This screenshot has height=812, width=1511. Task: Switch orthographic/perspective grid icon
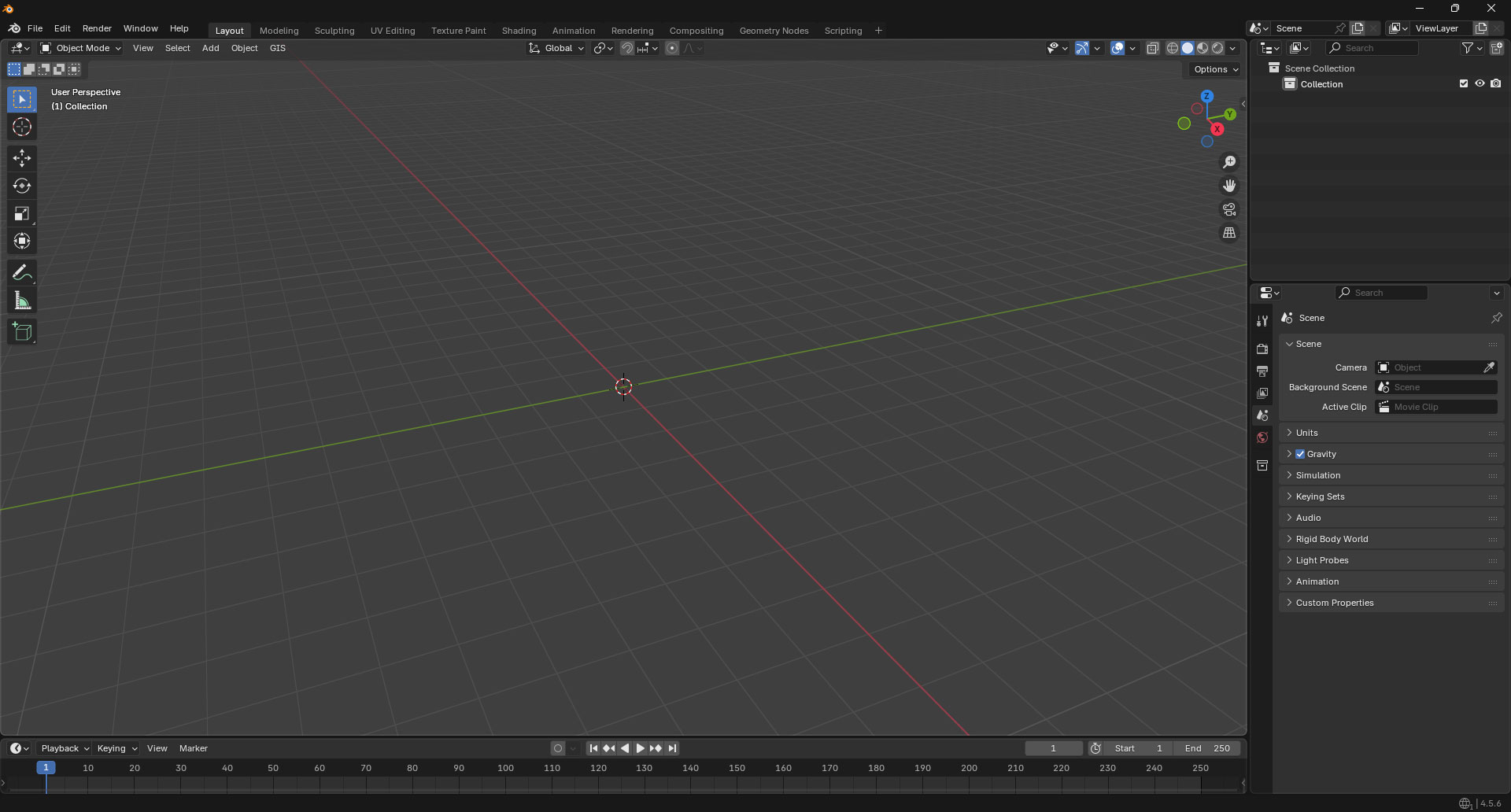click(x=1229, y=233)
